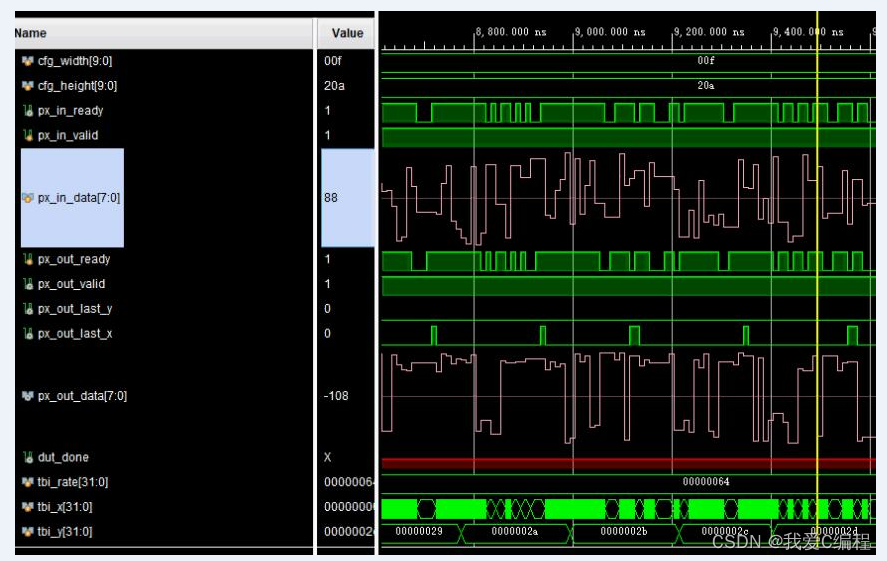This screenshot has width=887, height=561.
Task: Click the bus icon next to px_out_data[7:0]
Action: pyautogui.click(x=27, y=396)
